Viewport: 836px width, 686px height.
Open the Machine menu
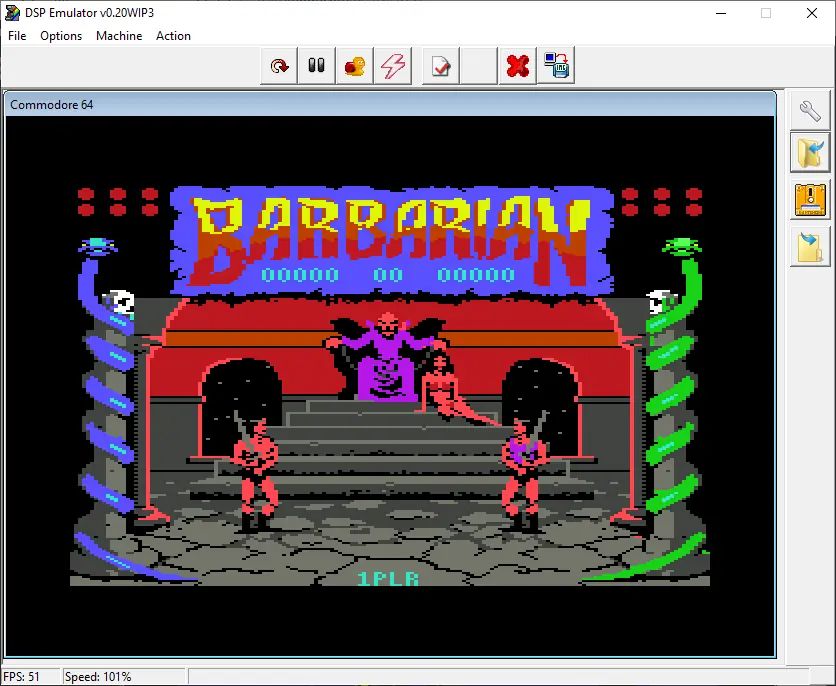119,36
